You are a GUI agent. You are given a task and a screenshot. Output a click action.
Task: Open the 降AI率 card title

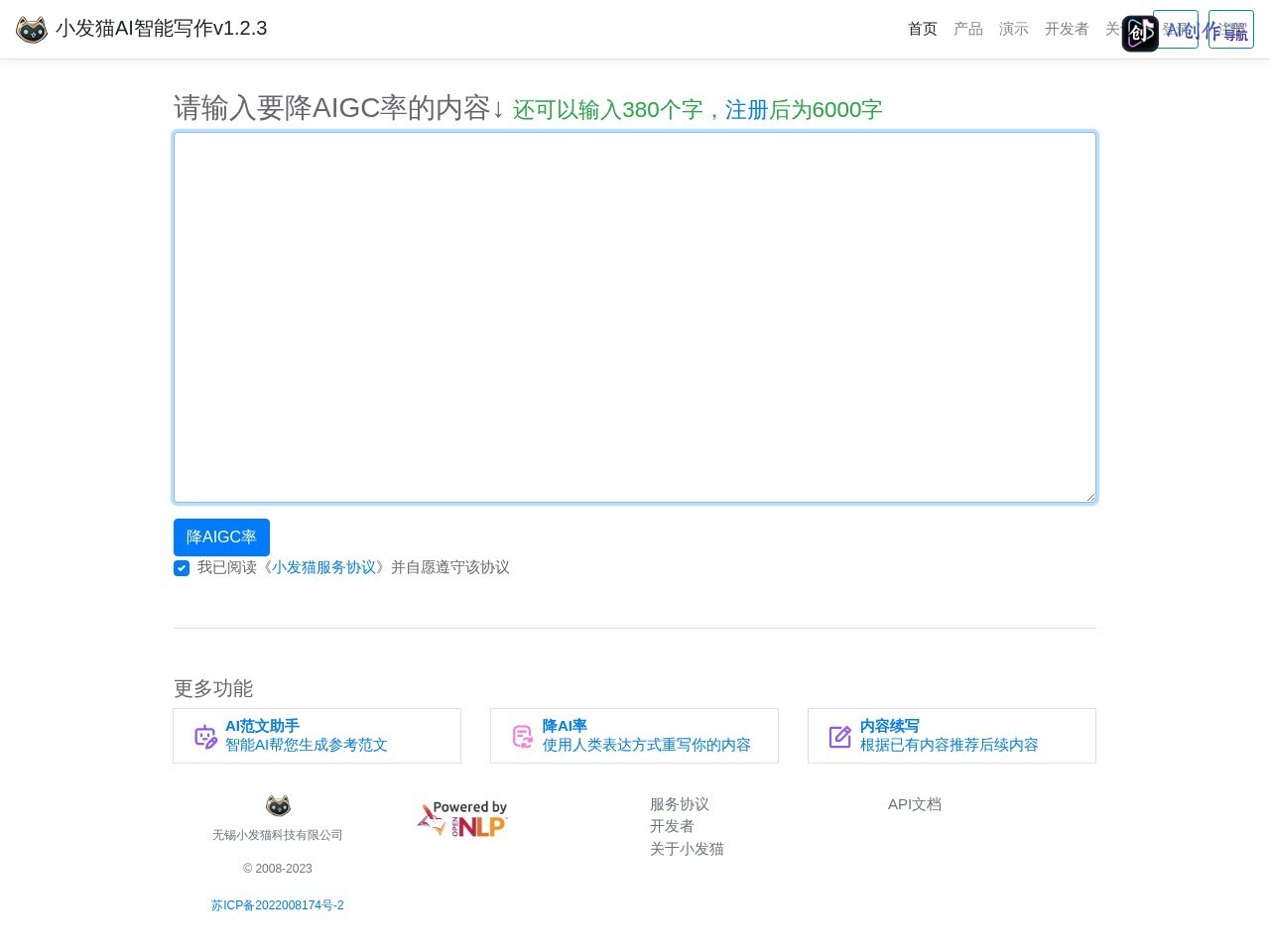565,726
